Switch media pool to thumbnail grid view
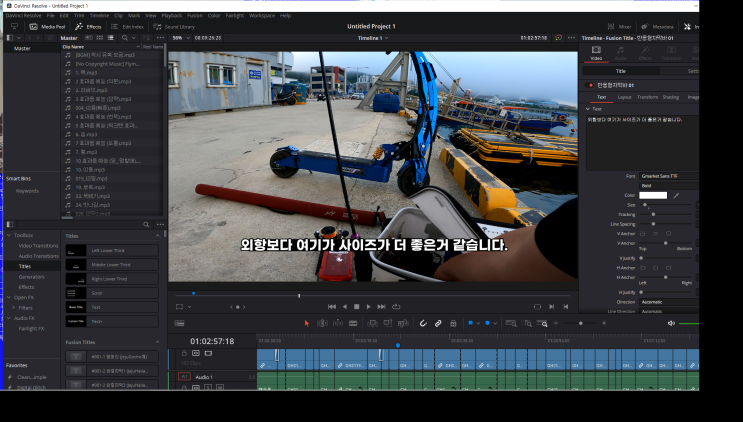Viewport: 743px width, 422px height. click(100, 38)
